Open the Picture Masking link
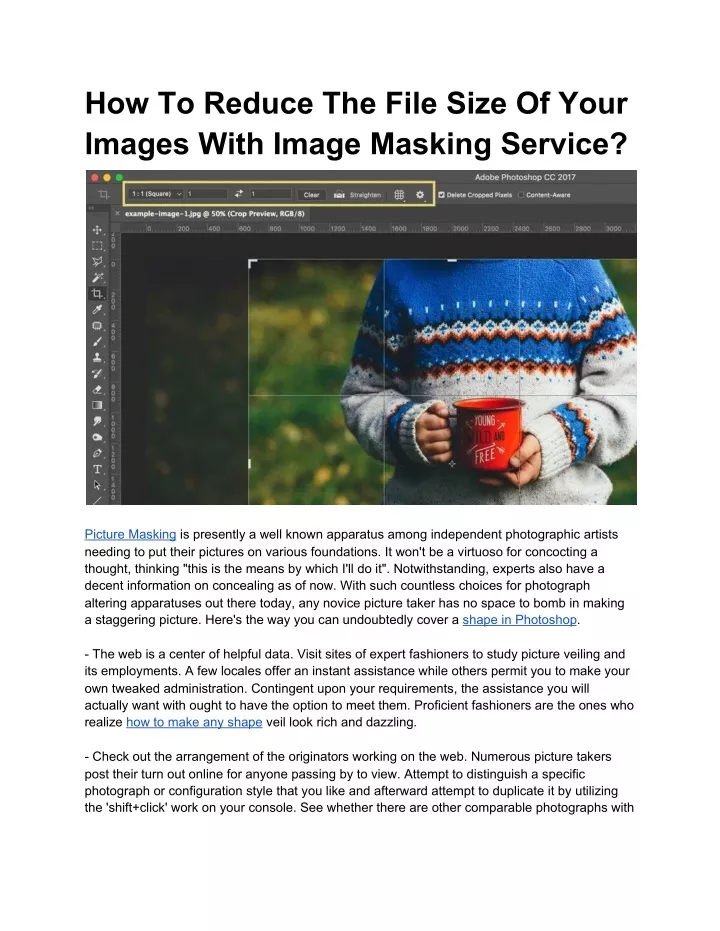720x931 pixels. [130, 534]
